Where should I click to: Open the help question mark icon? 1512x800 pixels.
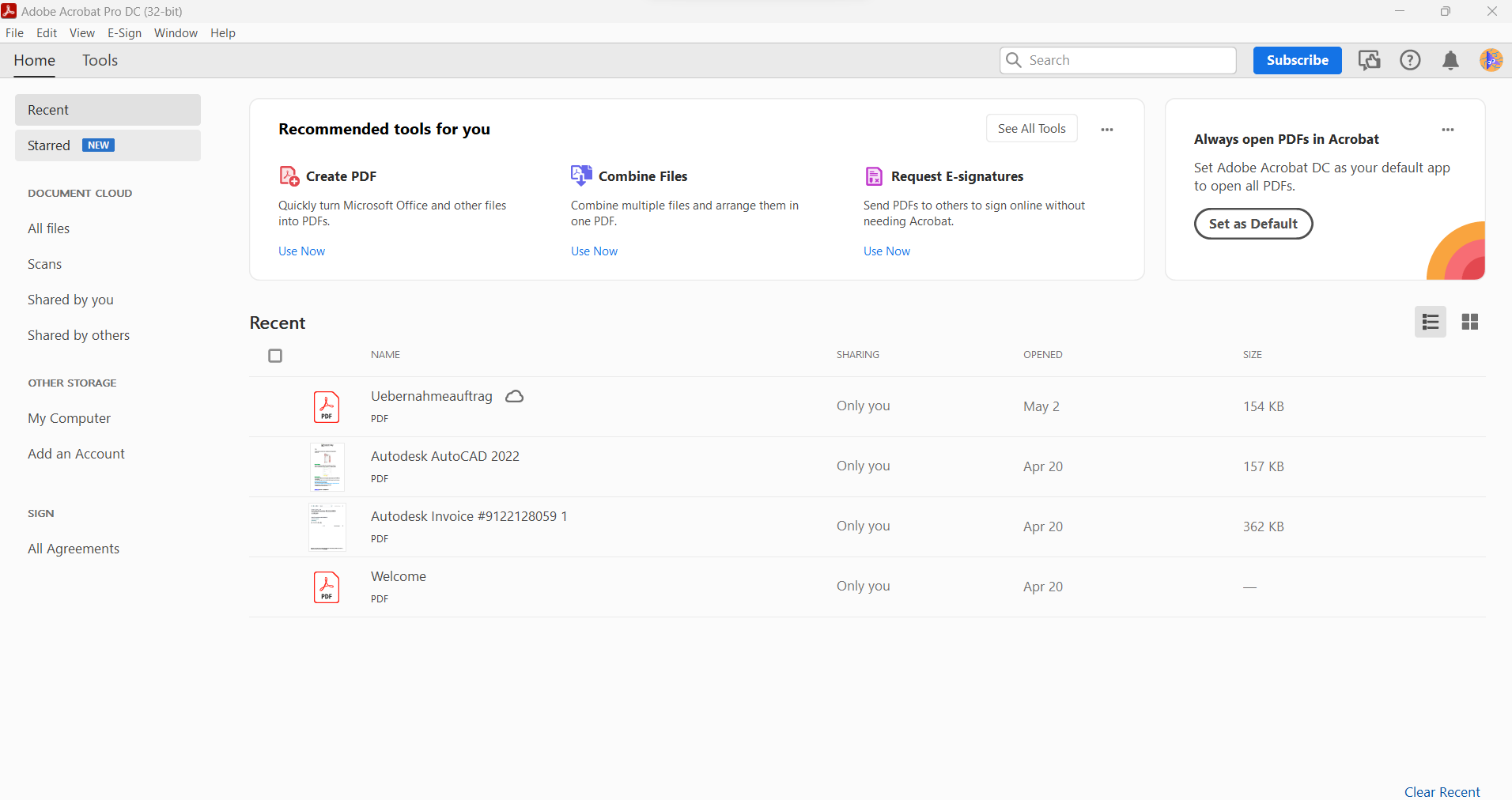(1410, 61)
